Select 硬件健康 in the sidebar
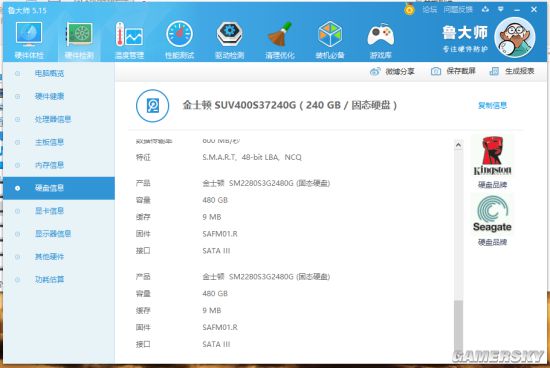The height and width of the screenshot is (368, 550). [59, 96]
